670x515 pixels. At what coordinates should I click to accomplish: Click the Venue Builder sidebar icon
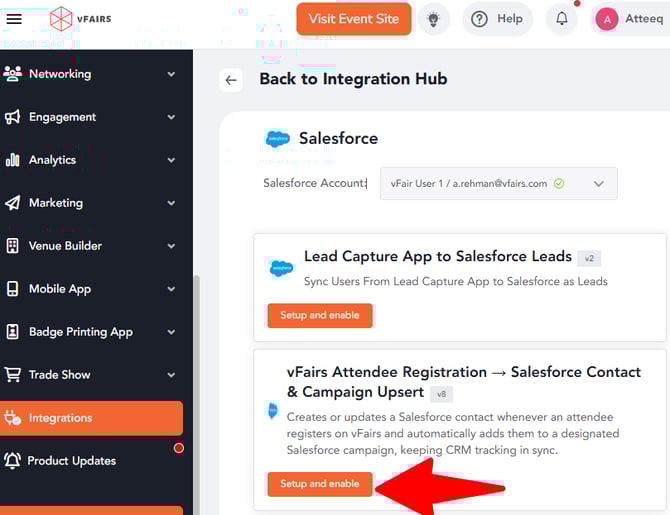[13, 246]
